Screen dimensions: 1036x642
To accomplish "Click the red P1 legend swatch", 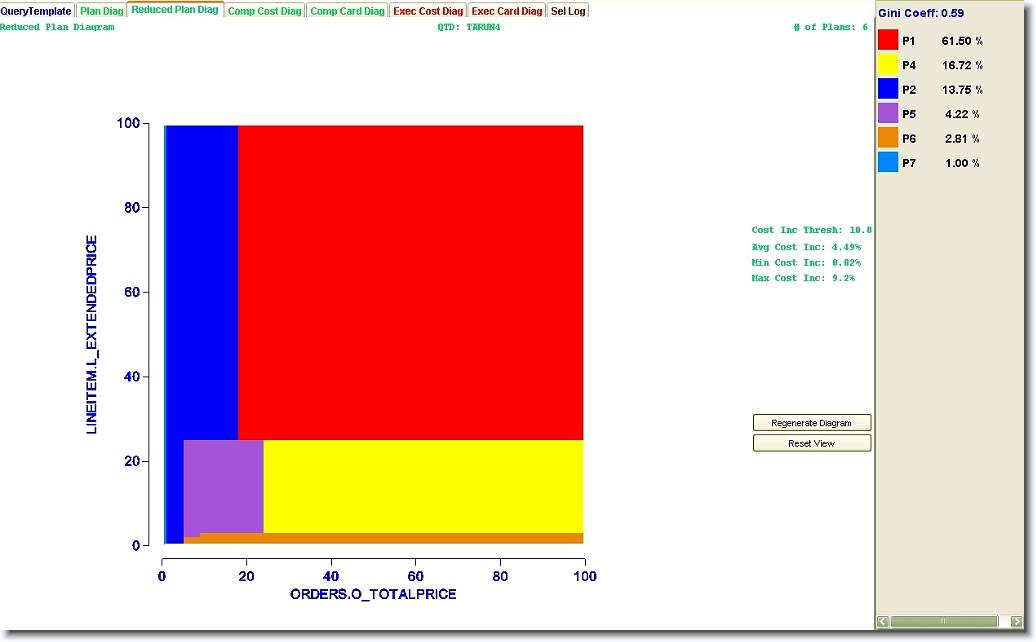I will [x=888, y=40].
